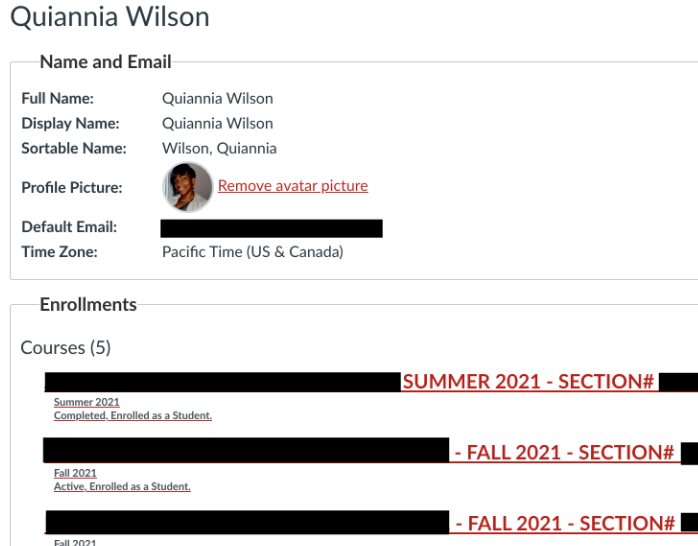
Task: Open the bottom-most Fall 2021 - Section# course
Action: click(565, 523)
